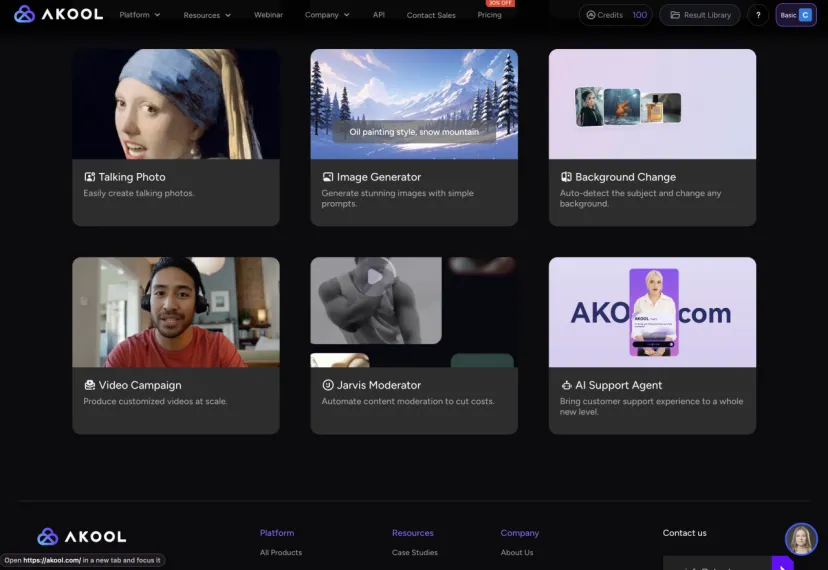Click the Credits coin icon
This screenshot has width=828, height=570.
(x=591, y=15)
